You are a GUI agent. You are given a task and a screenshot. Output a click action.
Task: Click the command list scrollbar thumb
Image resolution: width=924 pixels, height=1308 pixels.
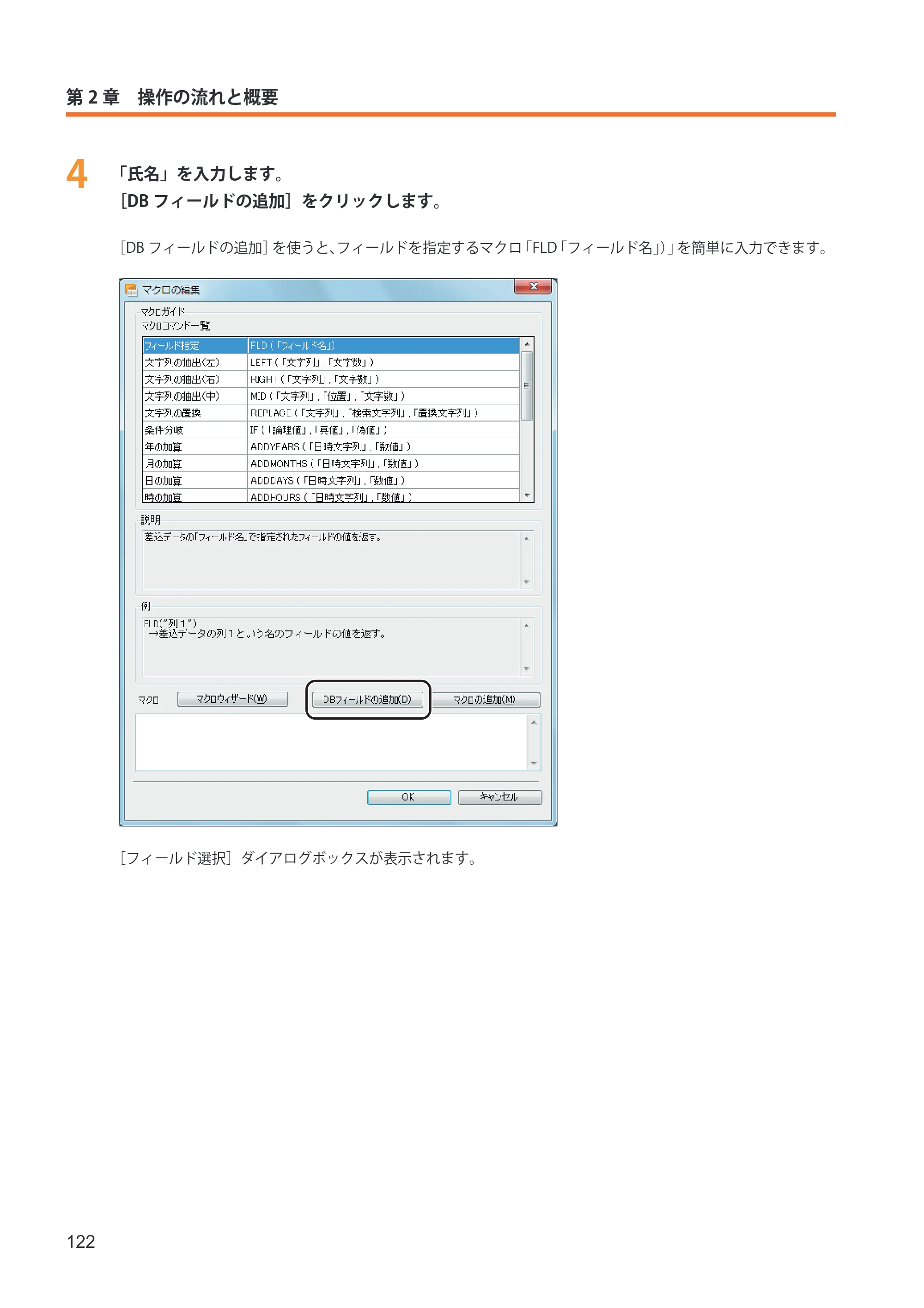click(527, 385)
